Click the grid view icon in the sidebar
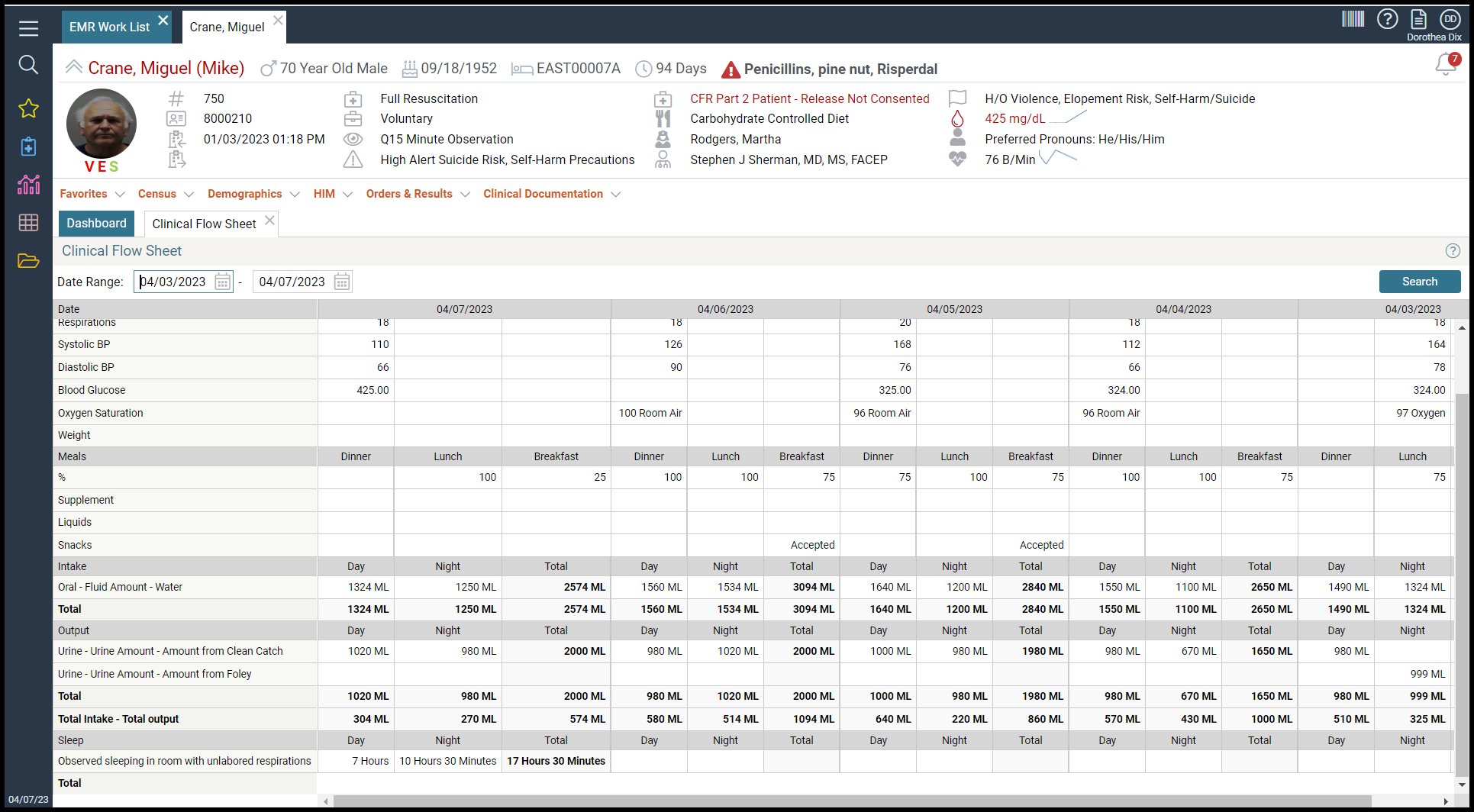This screenshot has width=1474, height=812. point(27,222)
